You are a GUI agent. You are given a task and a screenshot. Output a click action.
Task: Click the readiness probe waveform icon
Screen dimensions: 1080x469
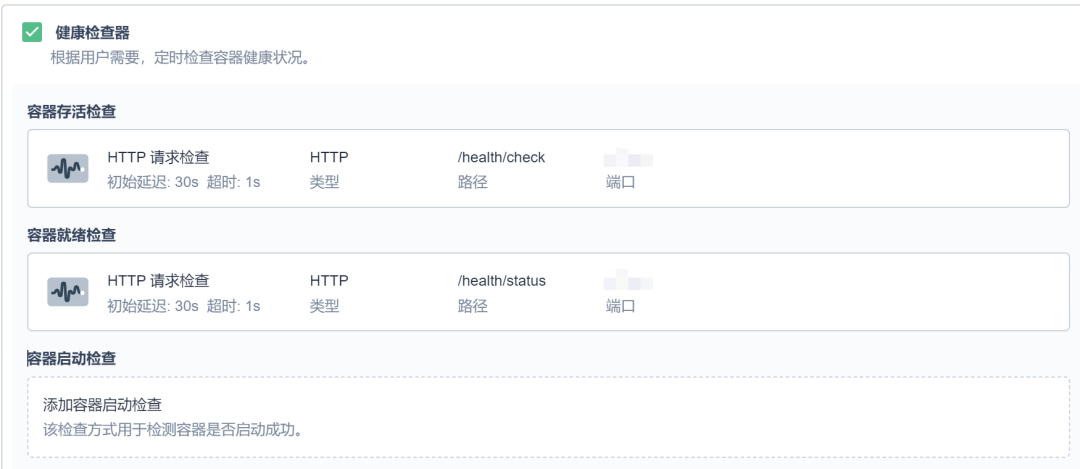(x=68, y=292)
